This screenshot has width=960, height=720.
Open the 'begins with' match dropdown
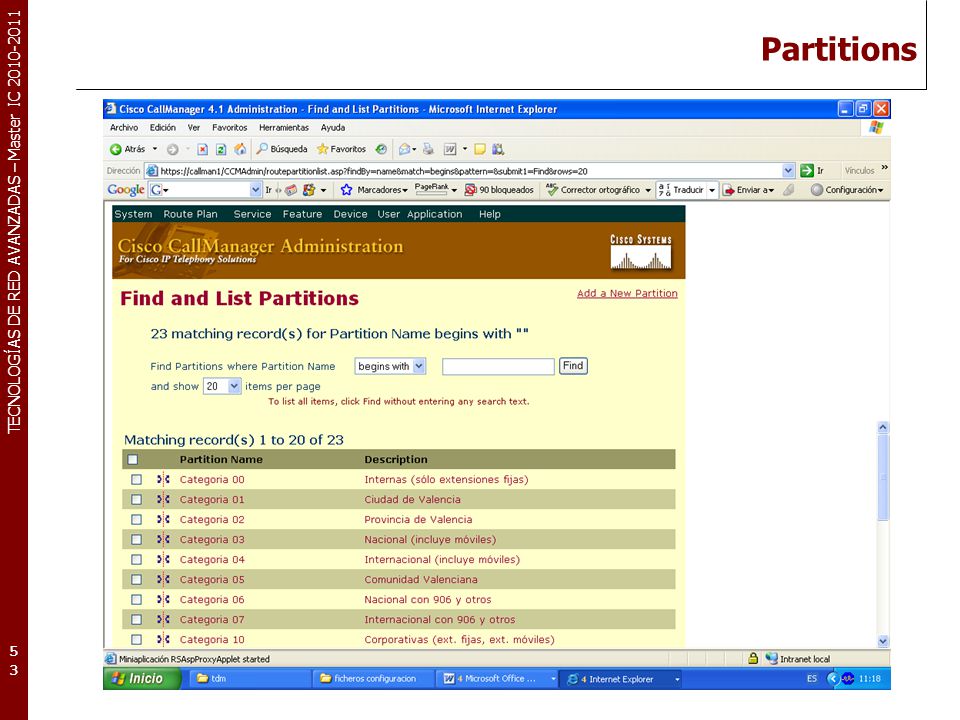pyautogui.click(x=390, y=366)
